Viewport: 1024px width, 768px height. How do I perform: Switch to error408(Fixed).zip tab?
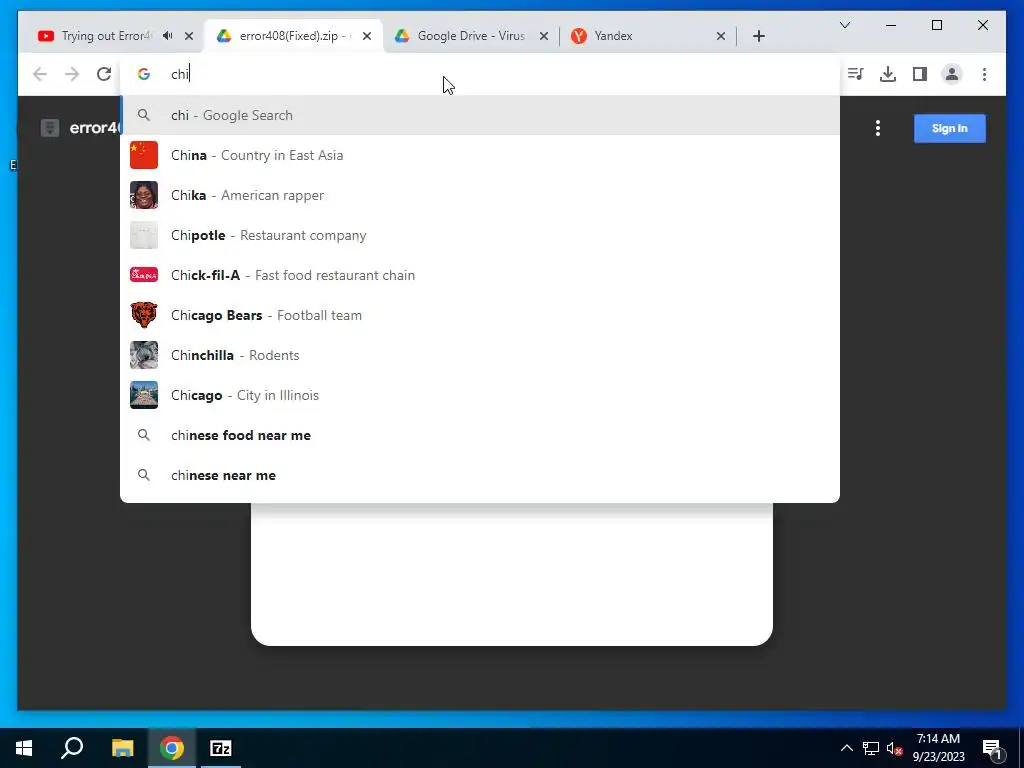(x=293, y=36)
